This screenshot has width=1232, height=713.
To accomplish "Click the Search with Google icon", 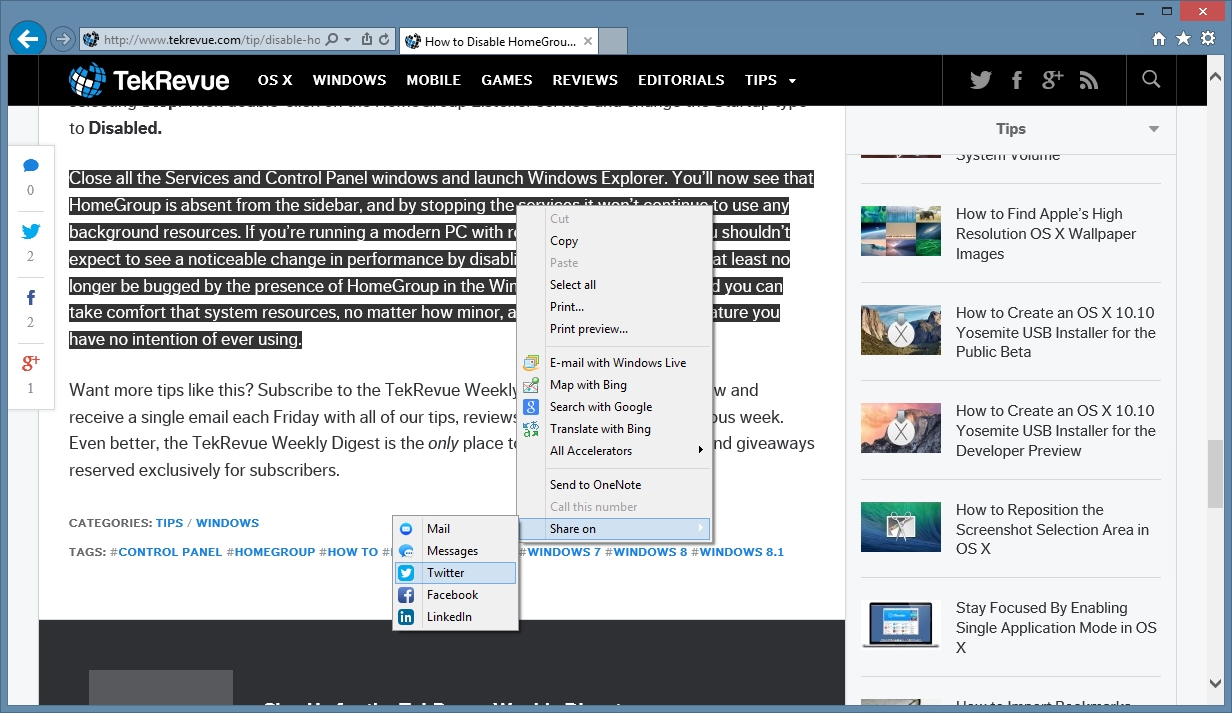I will (531, 407).
